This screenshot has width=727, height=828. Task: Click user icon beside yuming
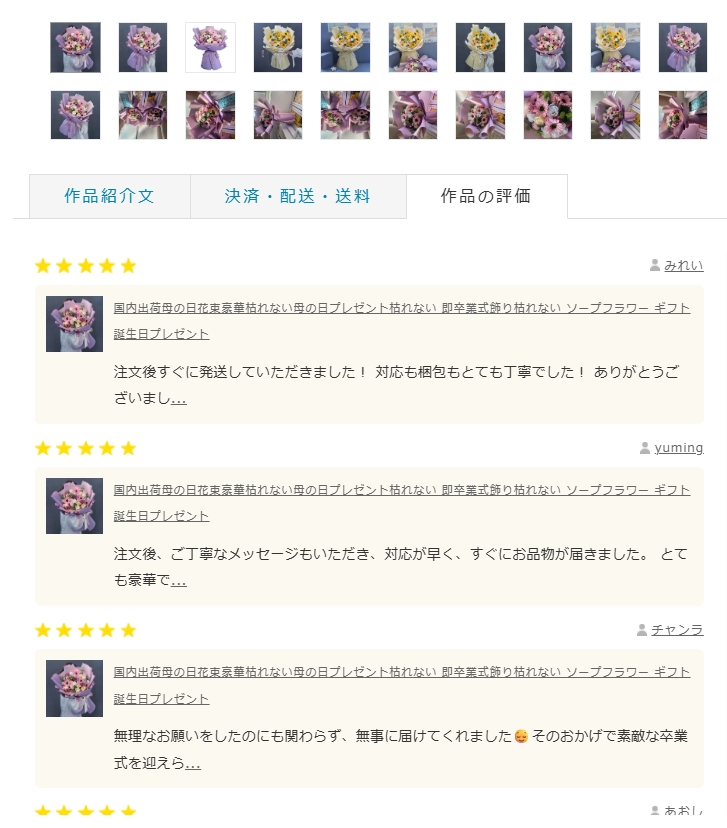pos(645,448)
